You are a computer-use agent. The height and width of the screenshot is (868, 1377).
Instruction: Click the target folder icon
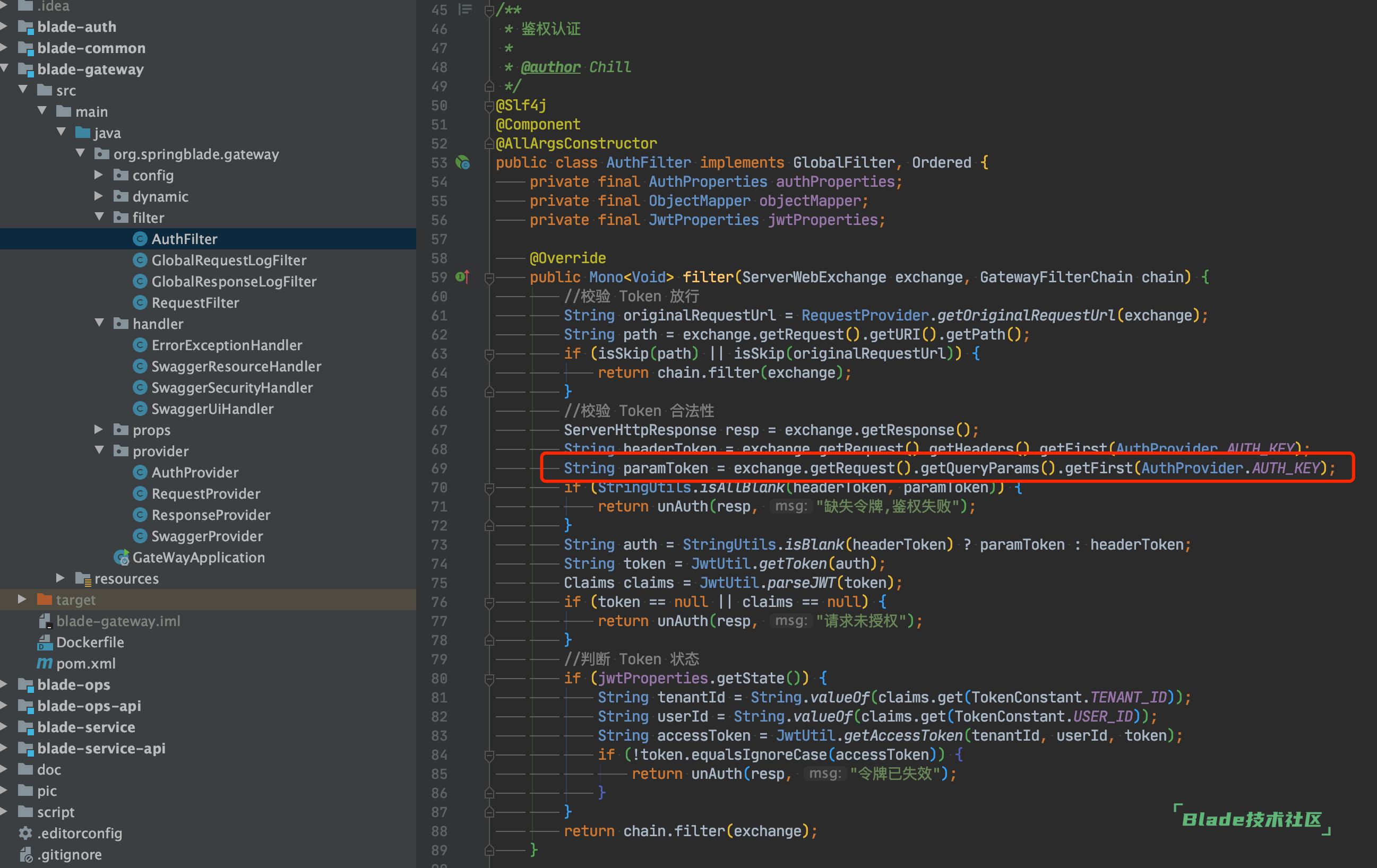click(x=45, y=600)
